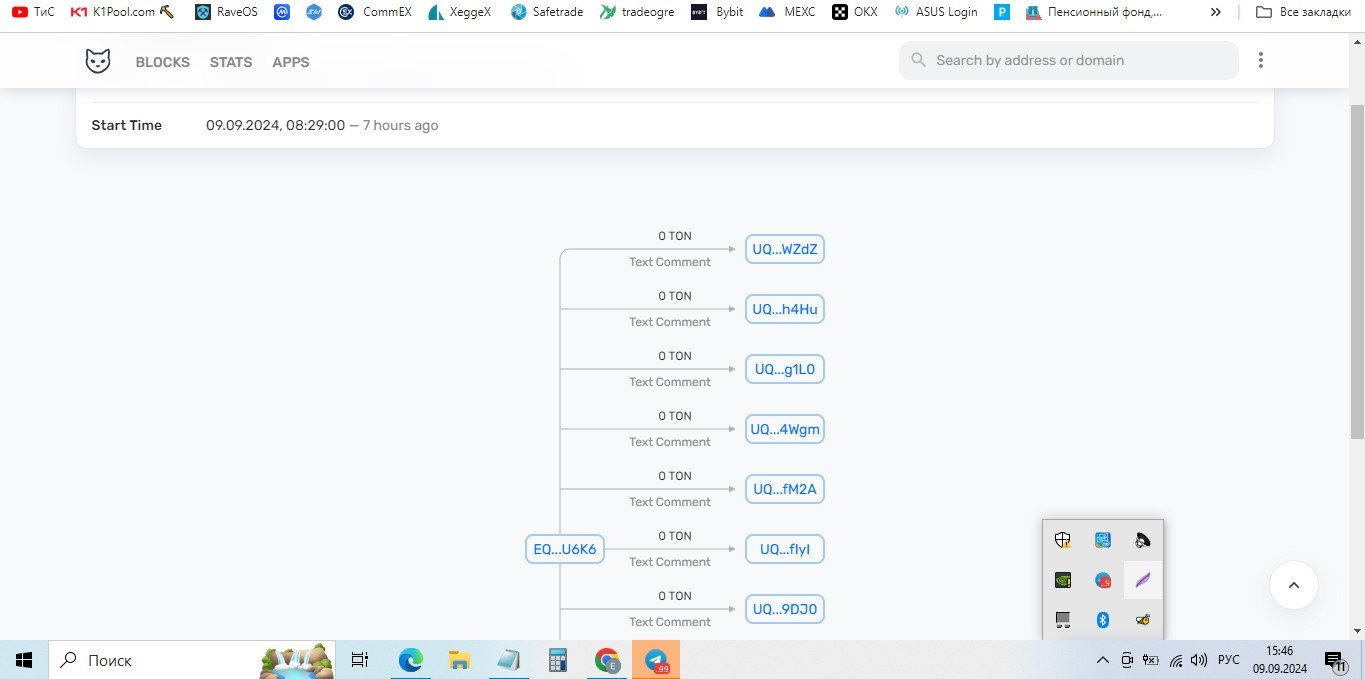Expand the bookmarks overflow chevron
Image resolution: width=1365 pixels, height=679 pixels.
[1215, 13]
